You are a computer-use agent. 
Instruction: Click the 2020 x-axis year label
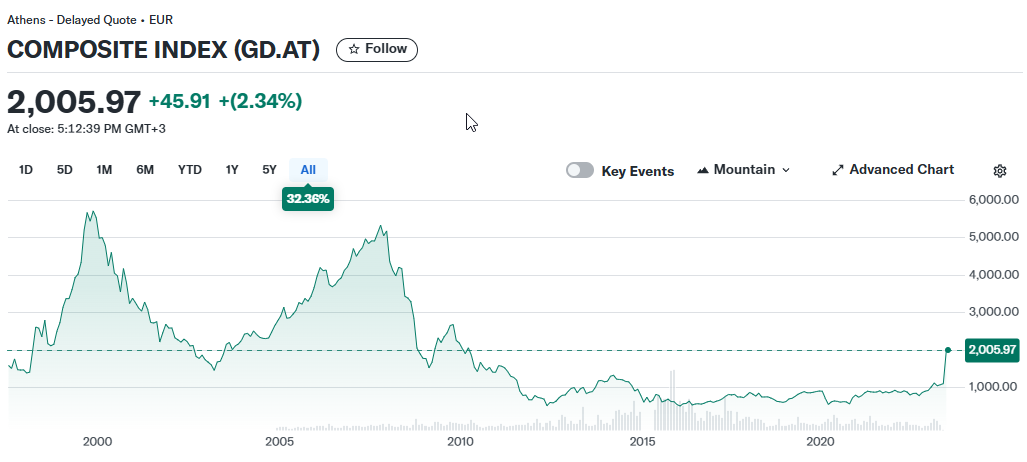[x=822, y=442]
